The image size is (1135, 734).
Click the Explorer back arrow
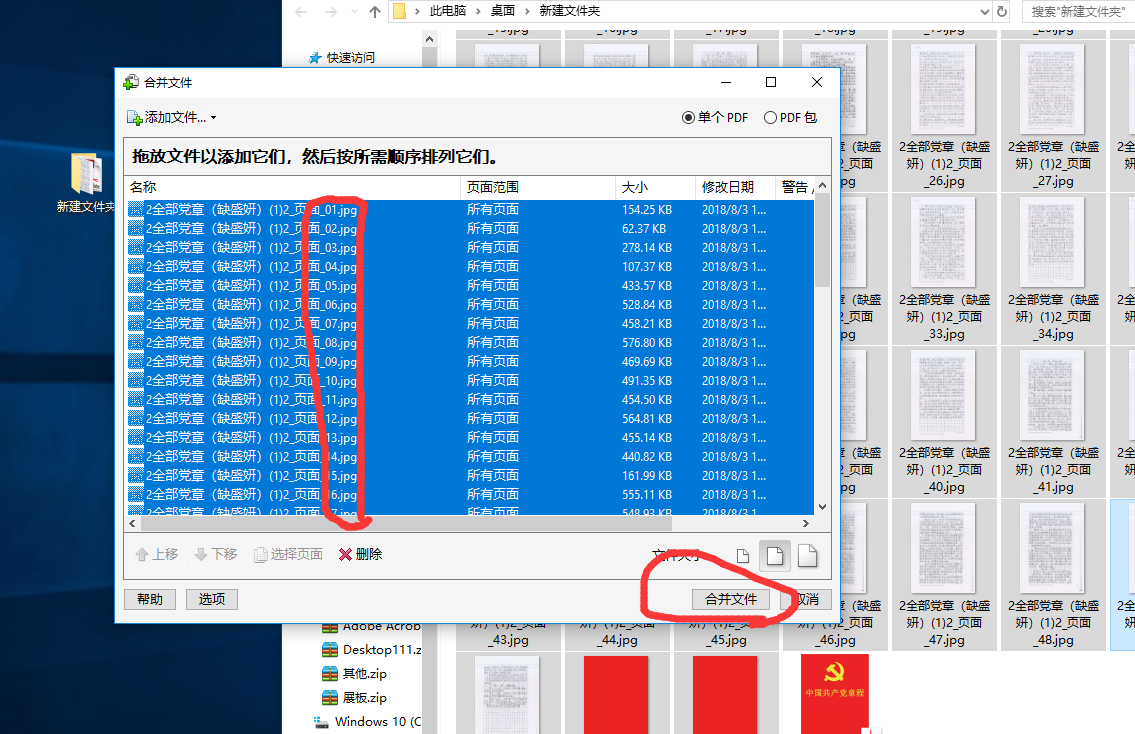click(302, 12)
